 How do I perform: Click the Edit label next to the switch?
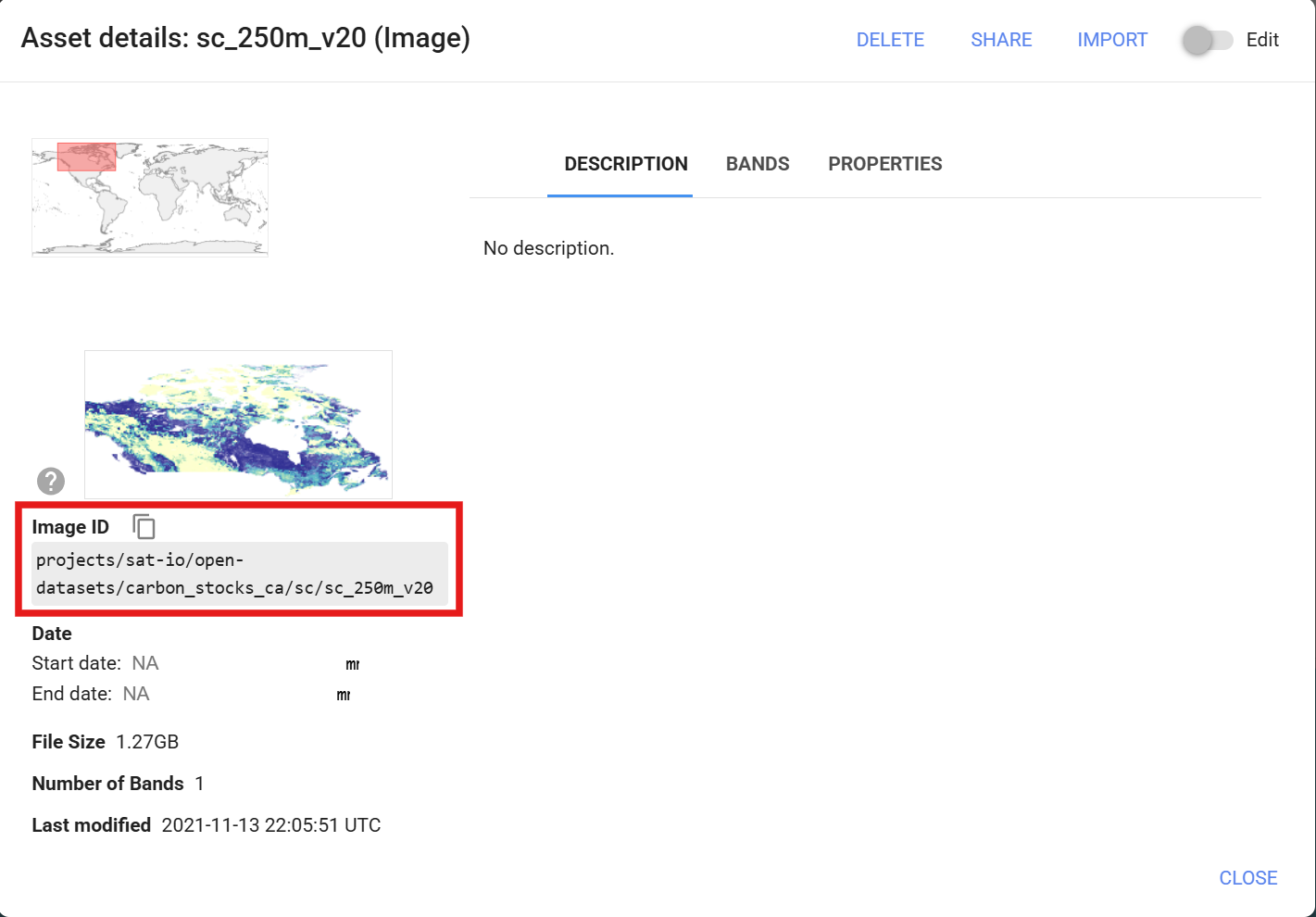click(1261, 40)
